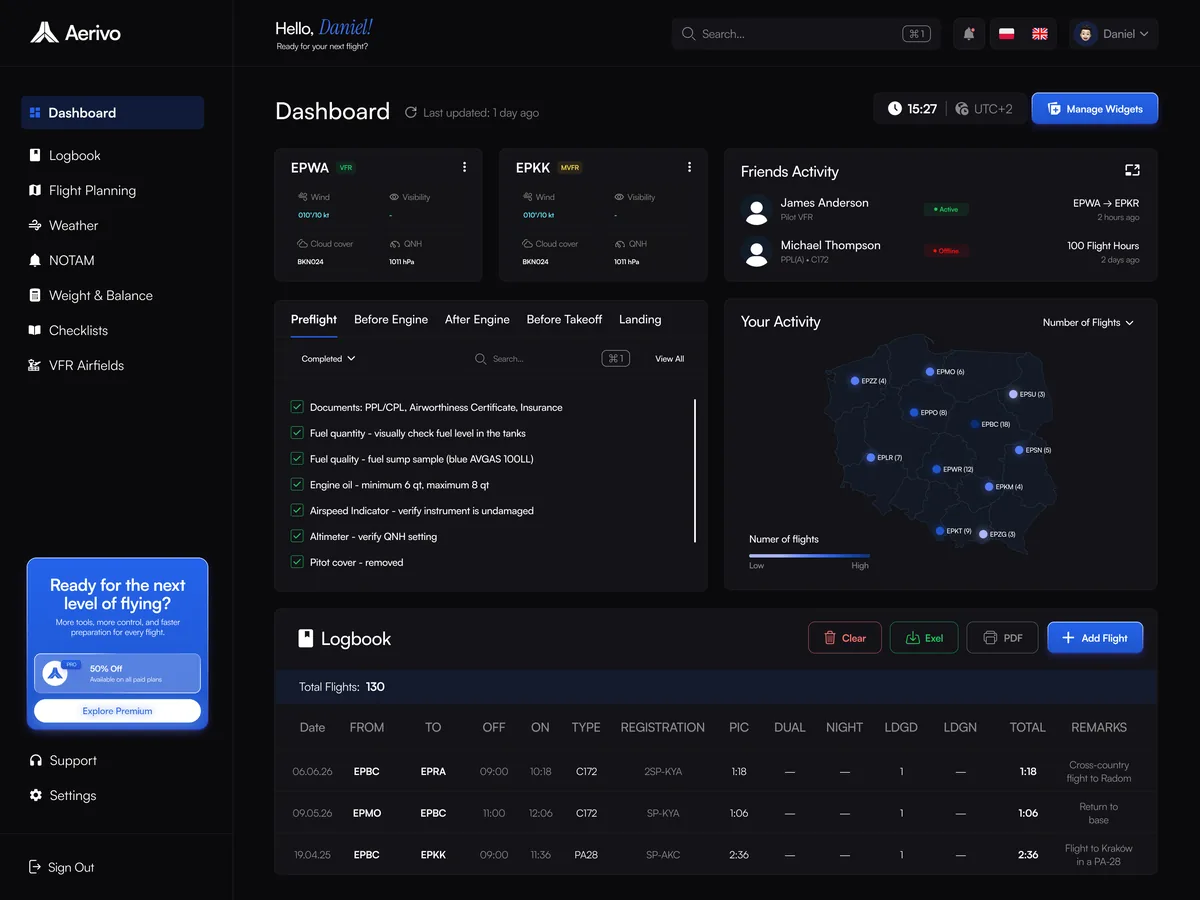Click James Anderson's avatar
This screenshot has width=1200, height=900.
tap(756, 209)
